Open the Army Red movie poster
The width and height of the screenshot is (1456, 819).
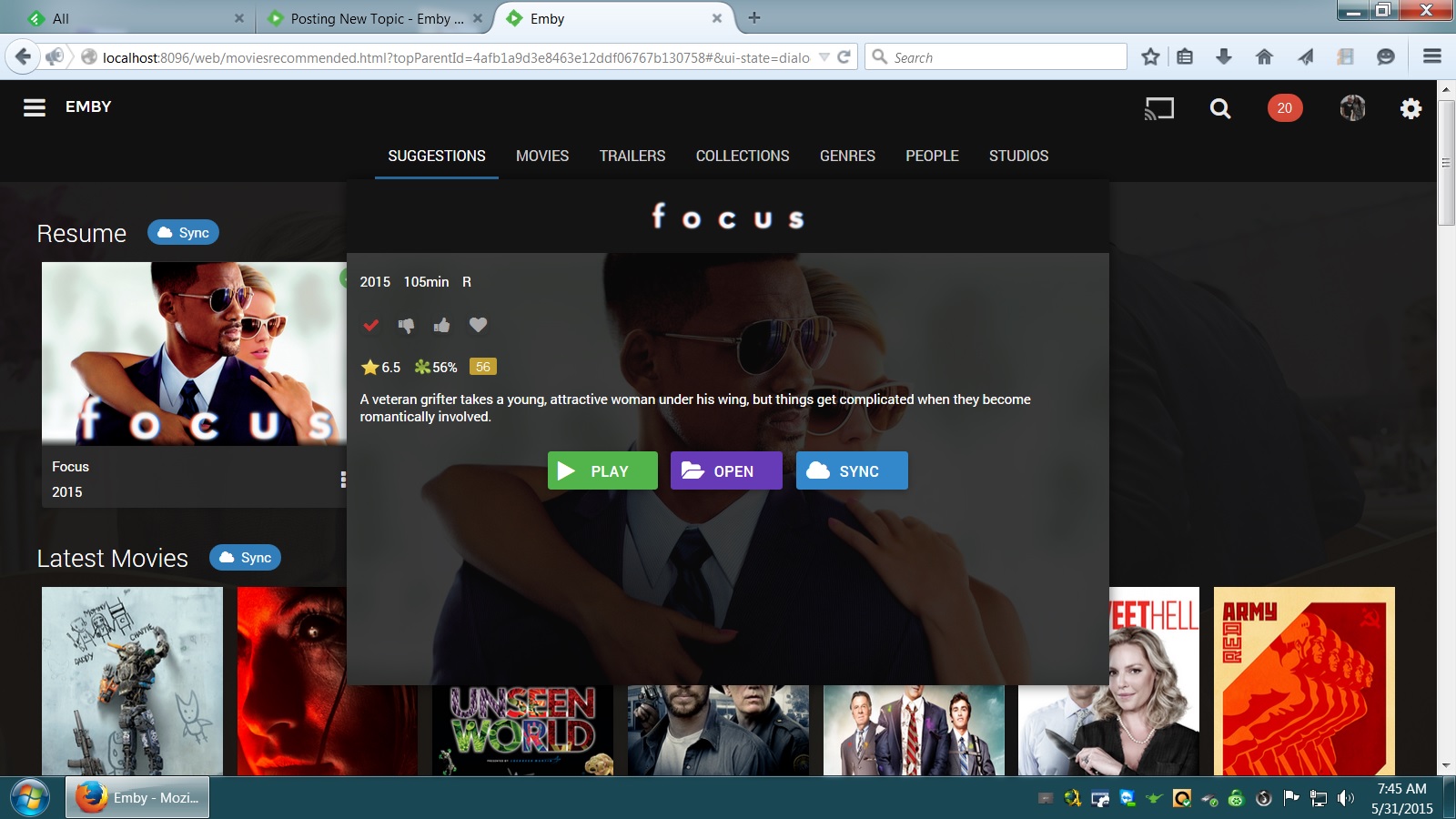pos(1304,682)
